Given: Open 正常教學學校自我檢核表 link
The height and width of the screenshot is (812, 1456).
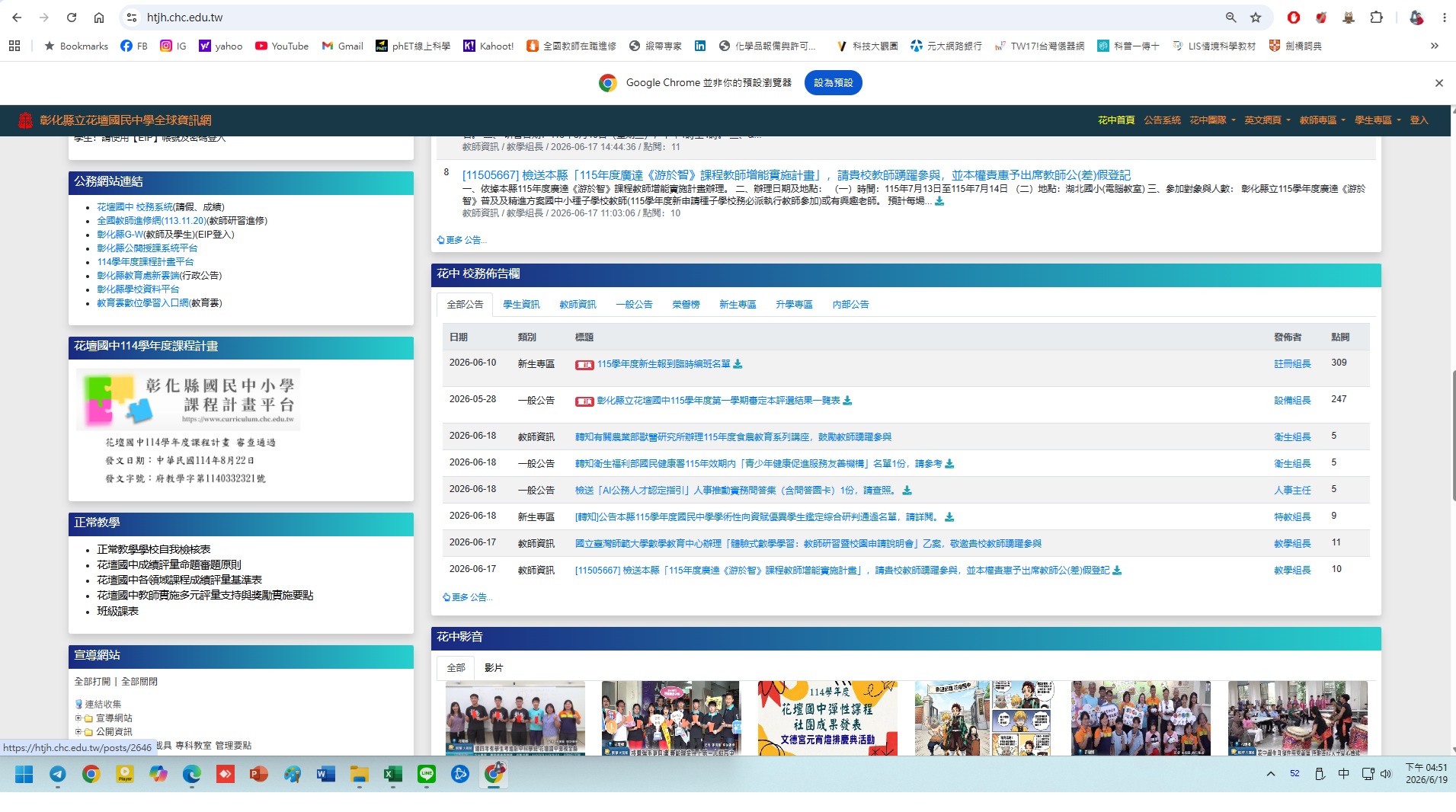Looking at the screenshot, I should click(153, 550).
